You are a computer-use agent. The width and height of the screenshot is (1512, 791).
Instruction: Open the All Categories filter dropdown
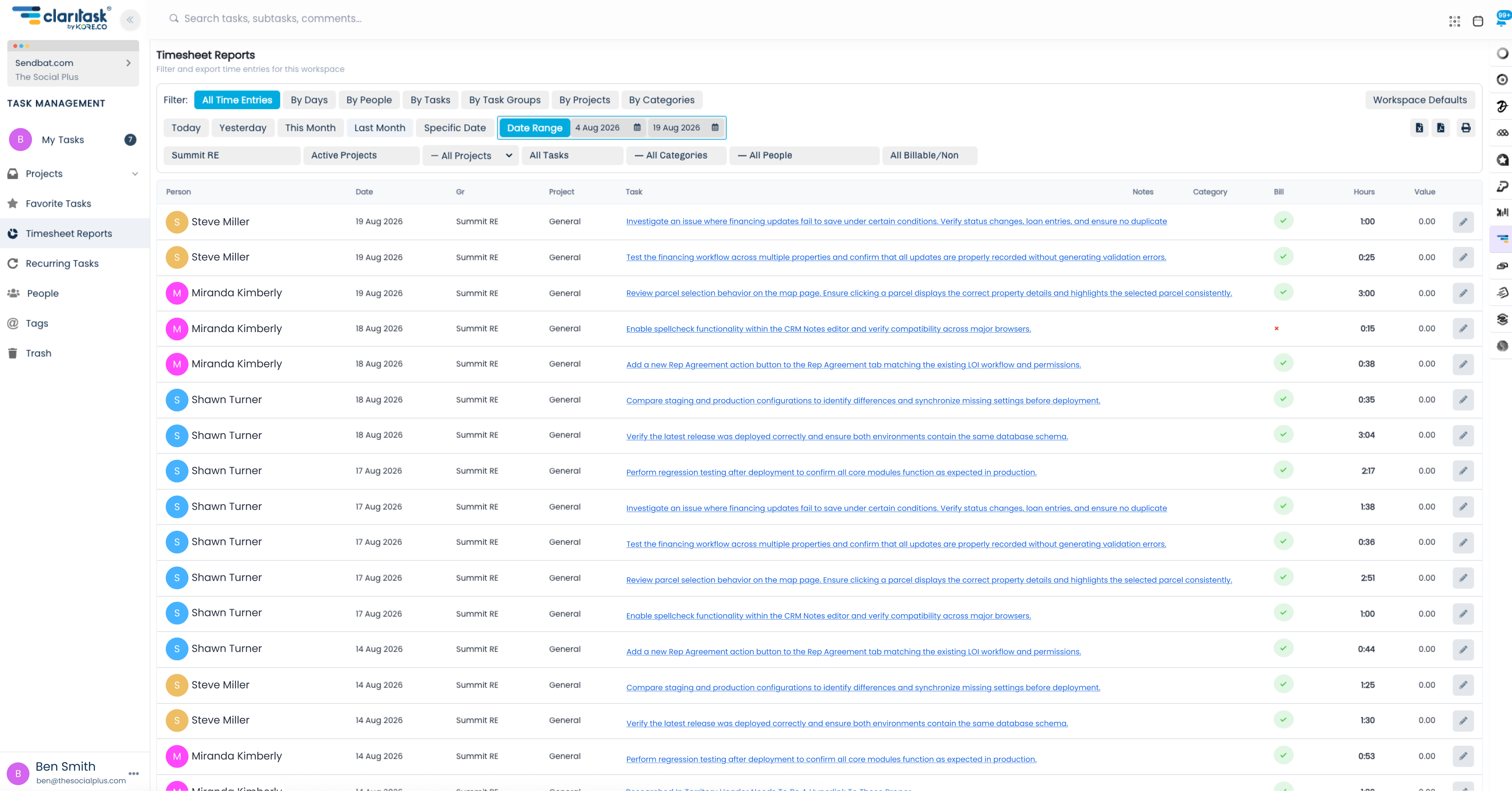[x=676, y=156]
